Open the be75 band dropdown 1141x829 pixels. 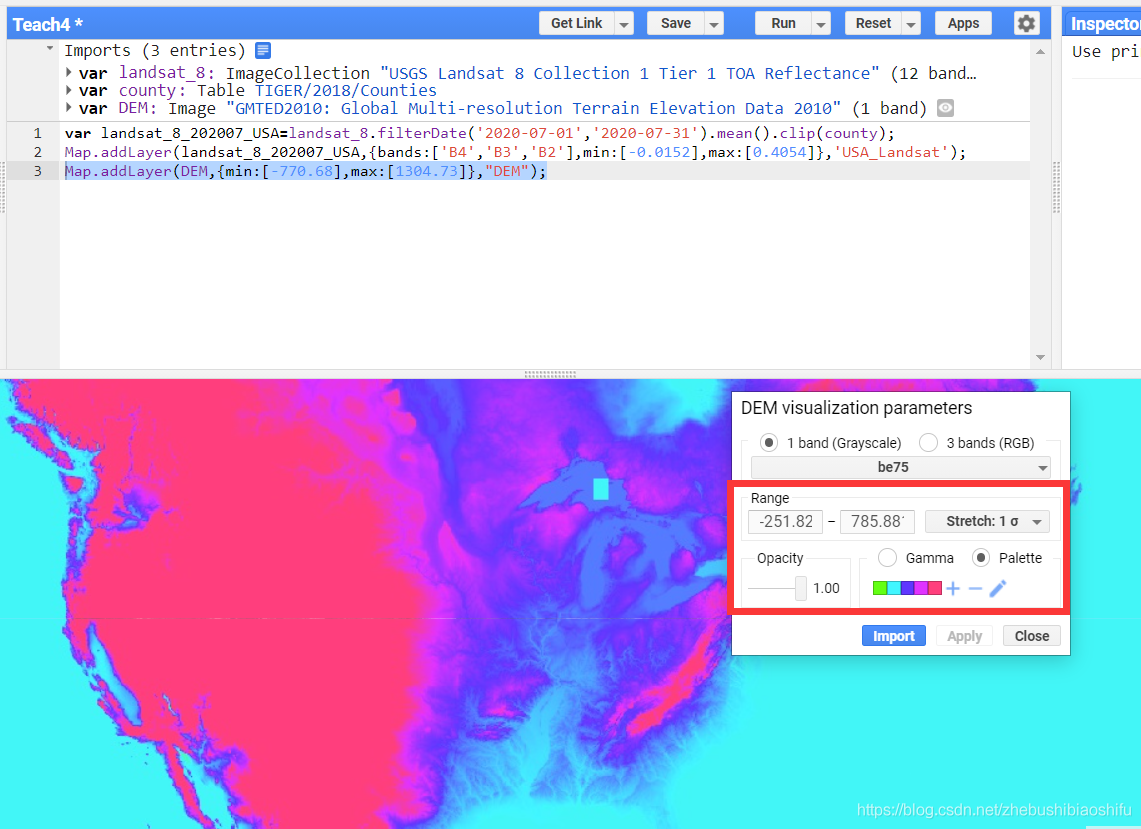tap(898, 467)
